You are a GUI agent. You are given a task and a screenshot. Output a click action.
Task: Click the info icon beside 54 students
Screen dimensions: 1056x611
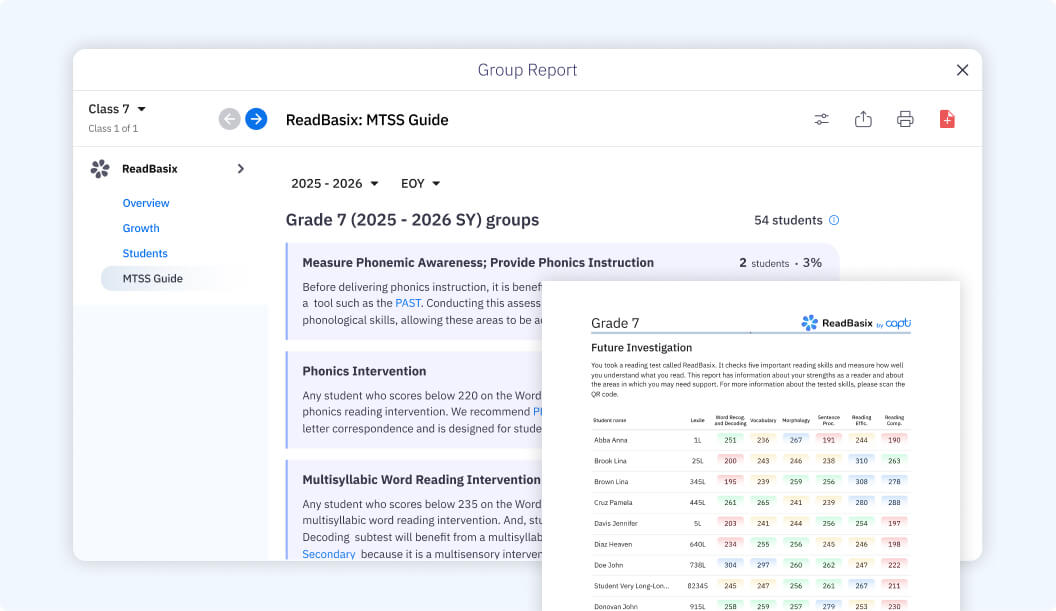834,220
